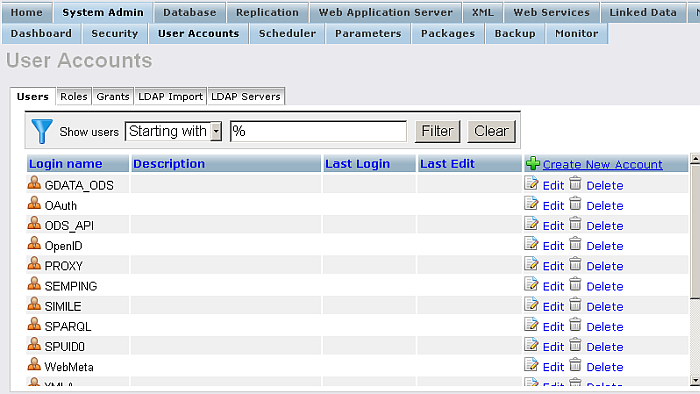Click the user icon beside GDATA_ODS
Viewport: 700px width, 394px height.
point(34,182)
